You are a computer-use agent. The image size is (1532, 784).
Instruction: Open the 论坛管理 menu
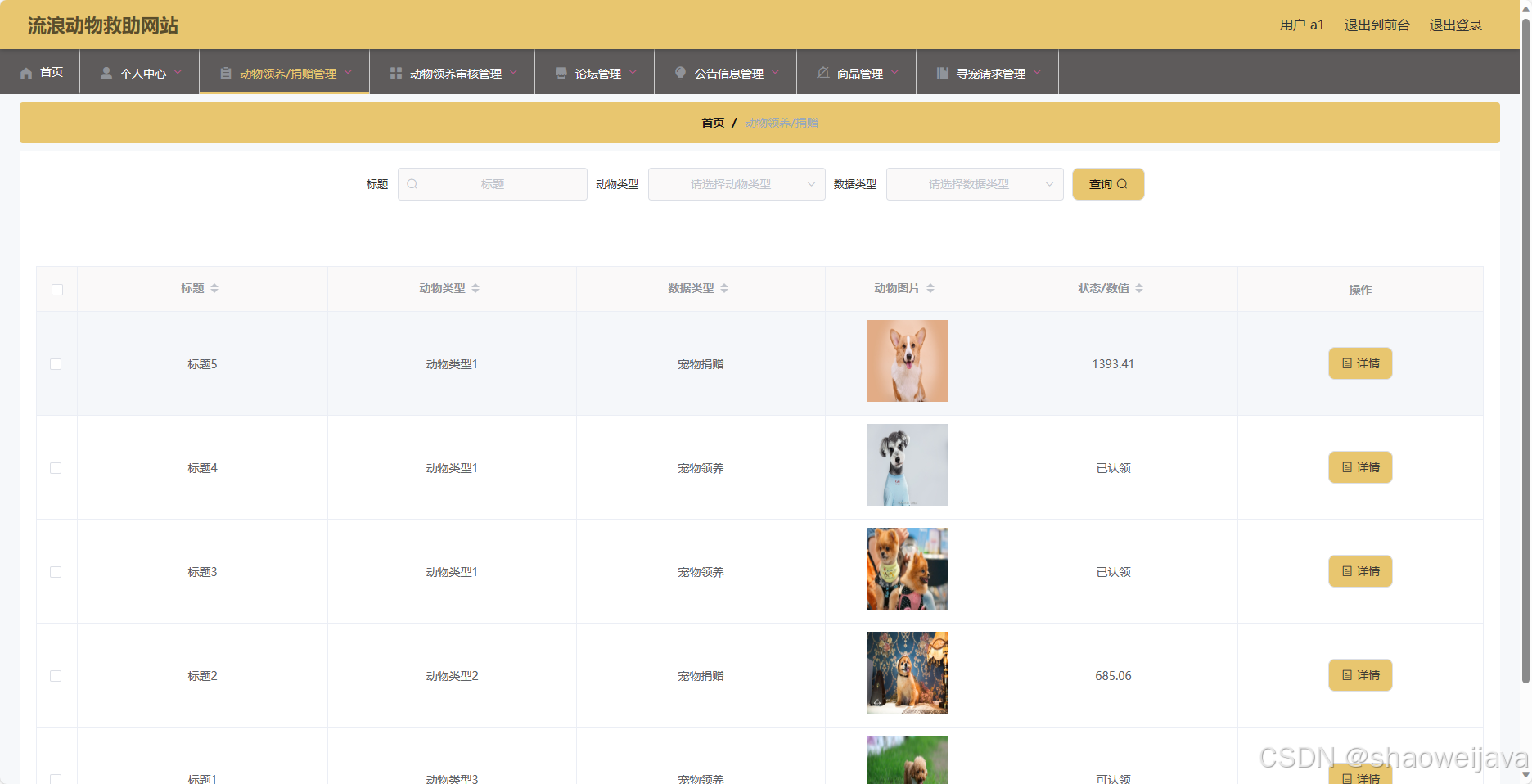tap(595, 72)
